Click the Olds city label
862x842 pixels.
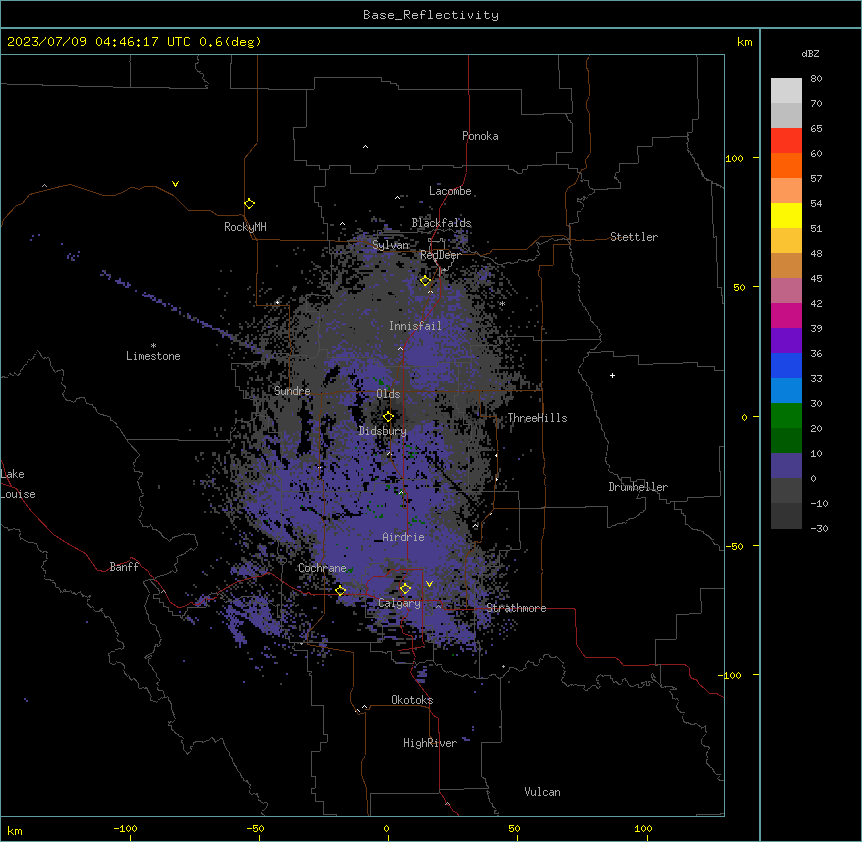(x=388, y=394)
